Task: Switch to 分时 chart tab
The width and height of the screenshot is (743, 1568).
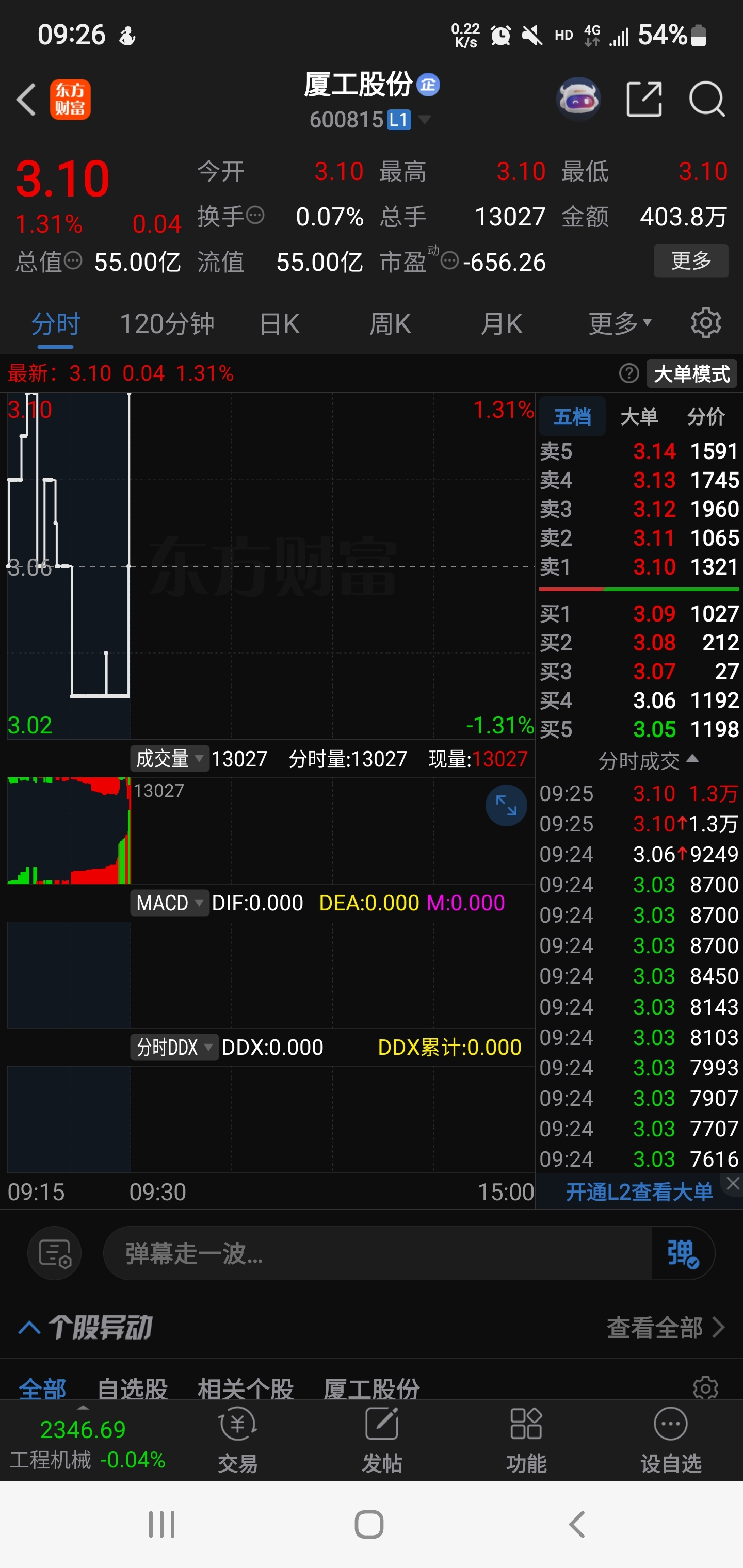Action: 55,323
